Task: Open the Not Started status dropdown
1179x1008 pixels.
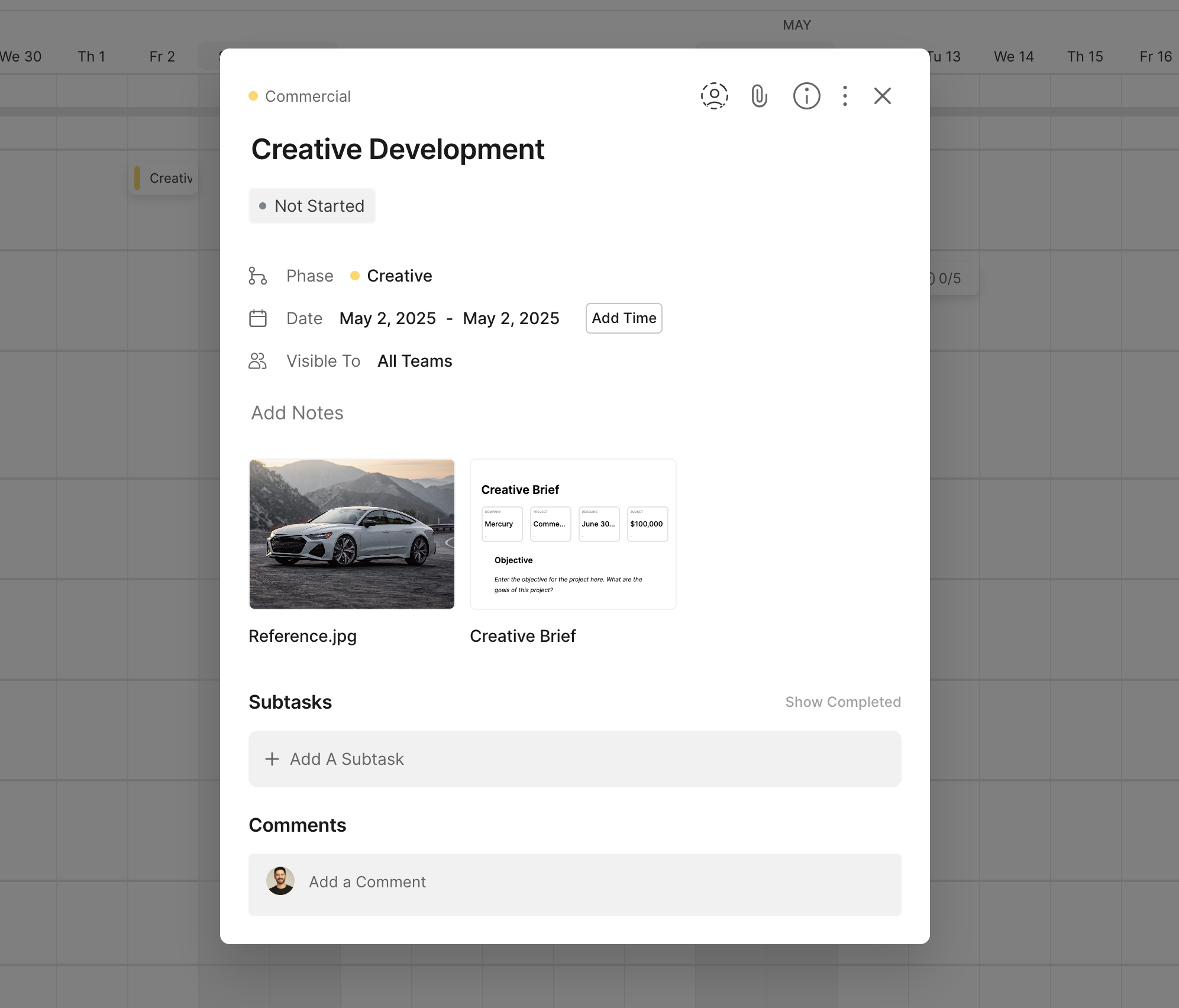Action: (312, 206)
